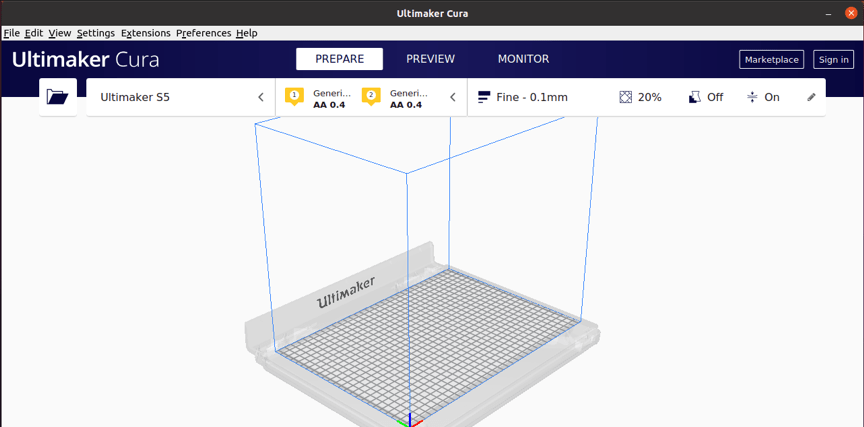Minimize the Ultimaker Cura window
This screenshot has height=427, width=864.
point(829,13)
